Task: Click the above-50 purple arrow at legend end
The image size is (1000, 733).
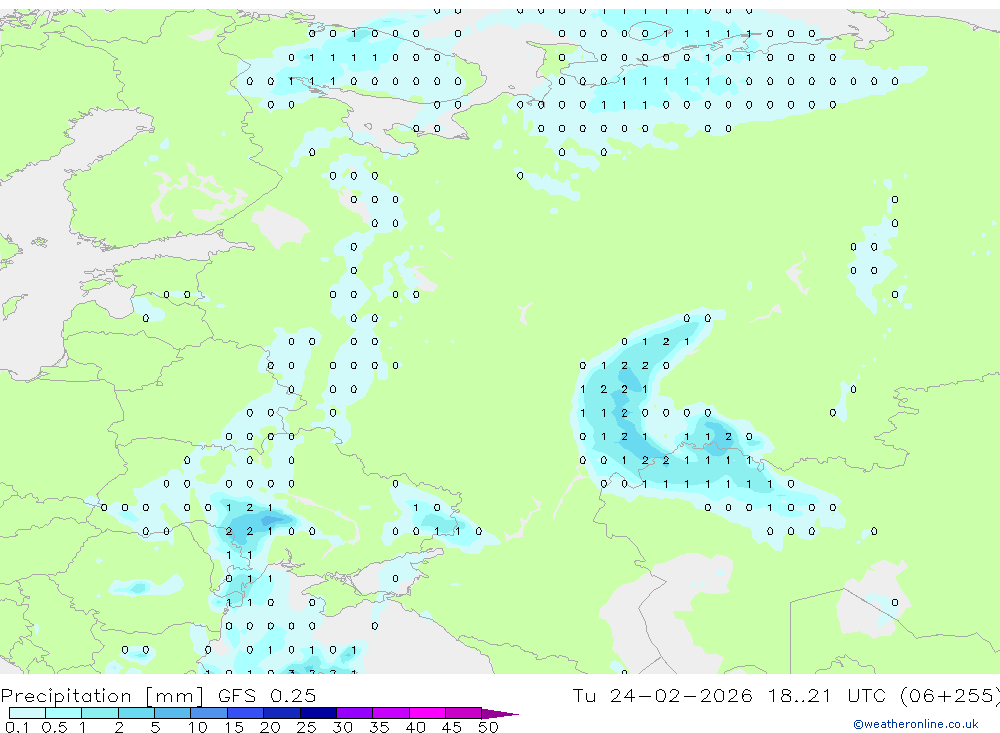Action: point(500,713)
